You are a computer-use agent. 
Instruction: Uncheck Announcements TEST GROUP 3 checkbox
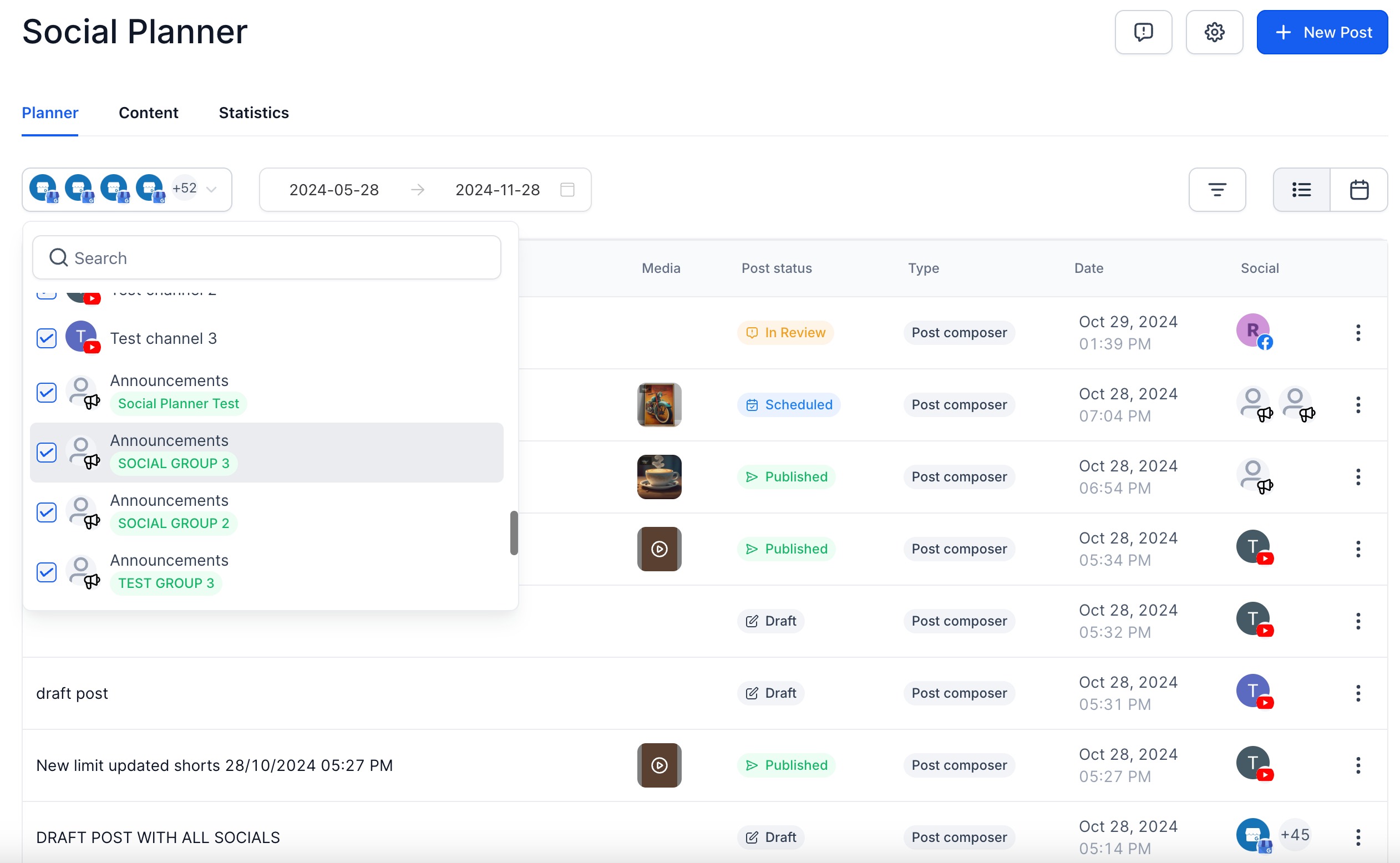(47, 572)
